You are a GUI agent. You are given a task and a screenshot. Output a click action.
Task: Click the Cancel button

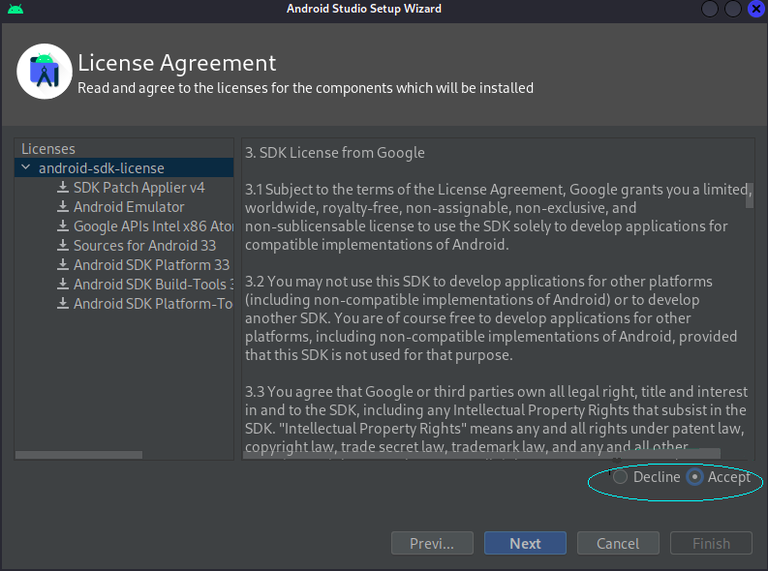[x=617, y=544]
